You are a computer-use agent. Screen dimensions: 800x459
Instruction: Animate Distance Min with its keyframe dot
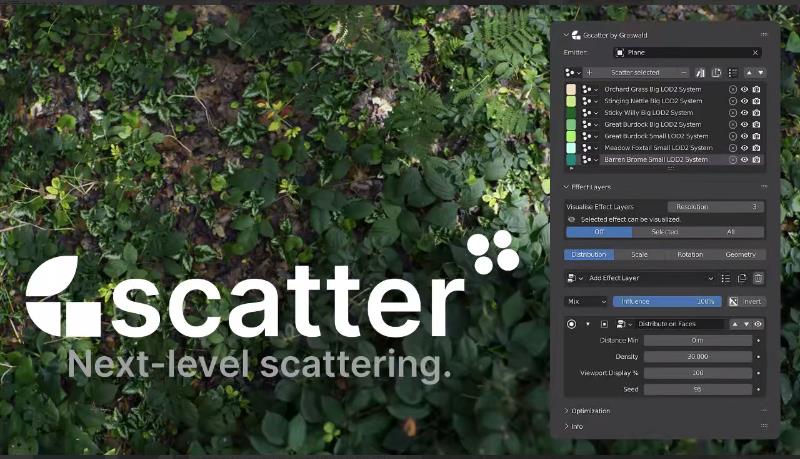tap(758, 340)
